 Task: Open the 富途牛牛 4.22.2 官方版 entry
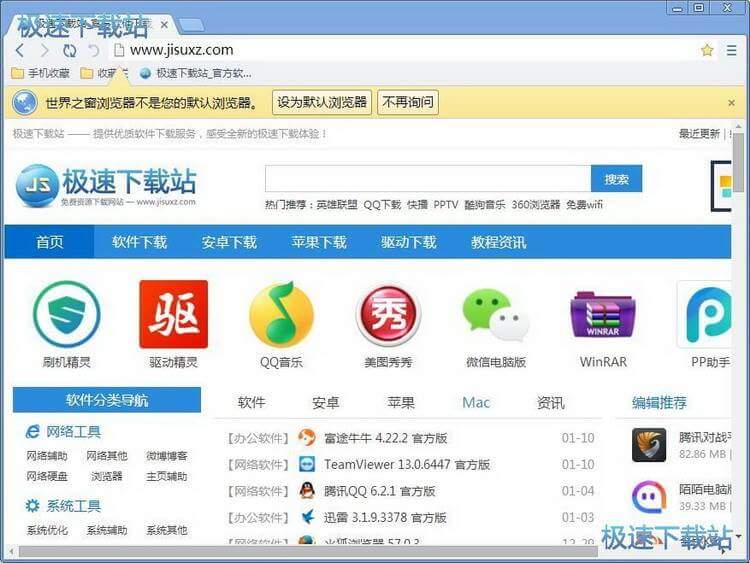[x=386, y=438]
